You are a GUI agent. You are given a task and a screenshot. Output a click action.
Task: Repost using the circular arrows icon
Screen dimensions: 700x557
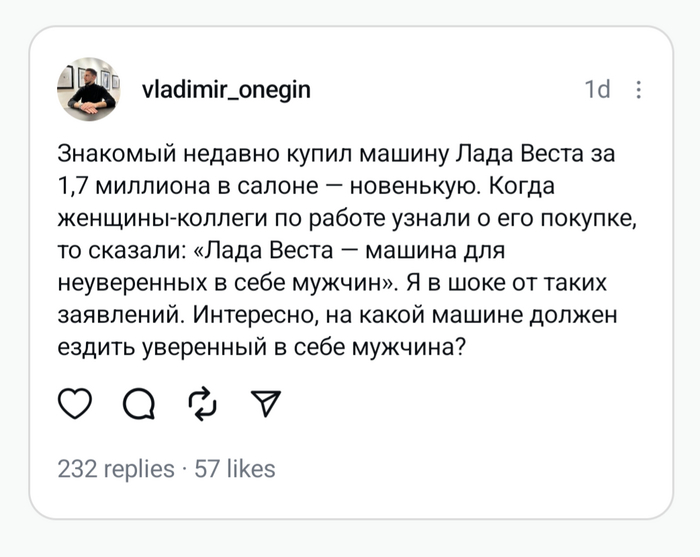tap(202, 402)
